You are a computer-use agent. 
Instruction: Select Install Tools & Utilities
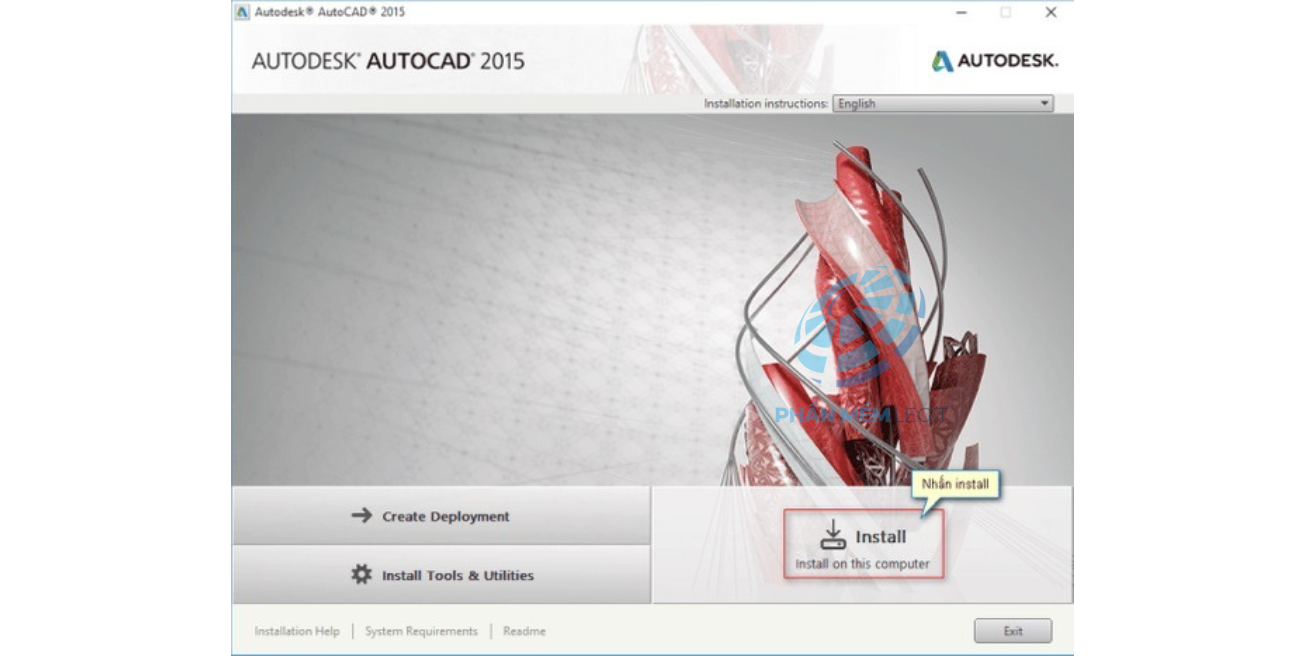tap(441, 575)
